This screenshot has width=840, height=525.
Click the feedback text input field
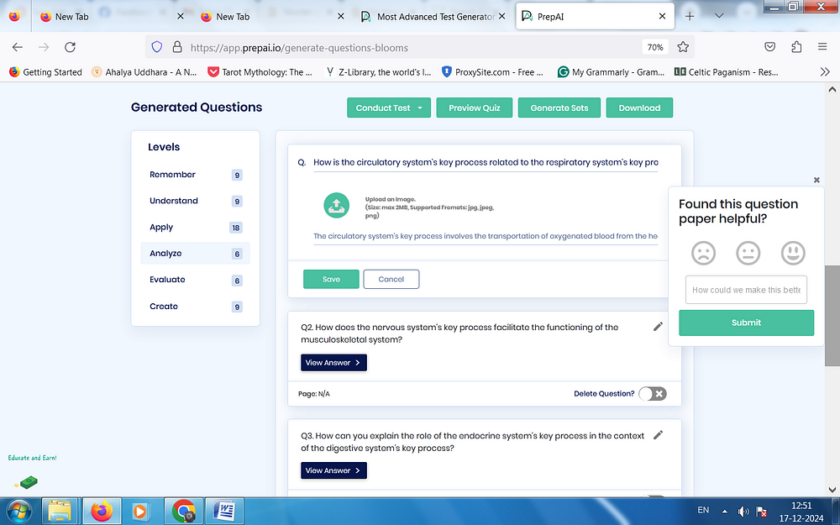pos(746,290)
